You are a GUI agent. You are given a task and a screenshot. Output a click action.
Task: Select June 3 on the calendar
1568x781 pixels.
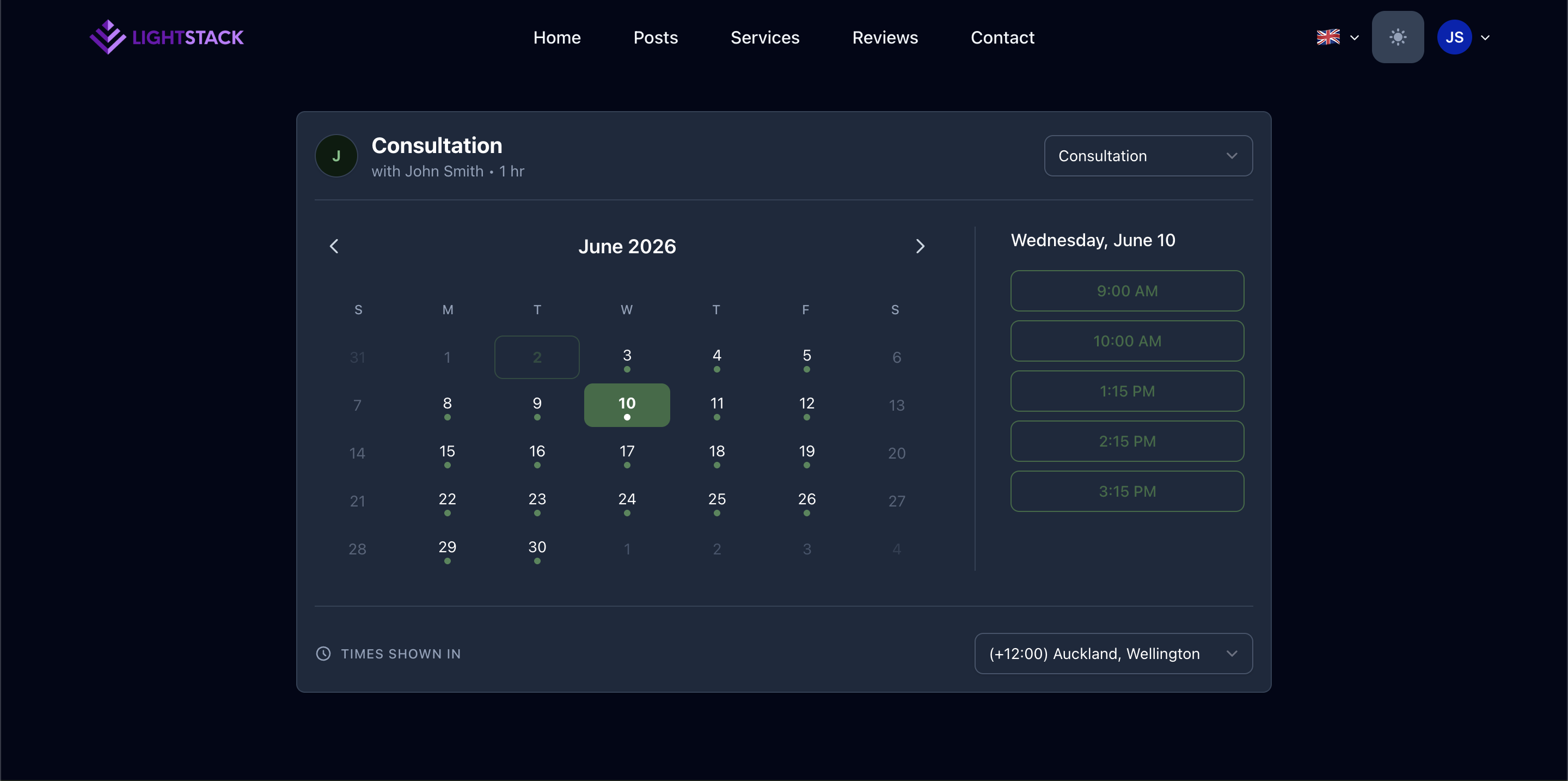(627, 357)
